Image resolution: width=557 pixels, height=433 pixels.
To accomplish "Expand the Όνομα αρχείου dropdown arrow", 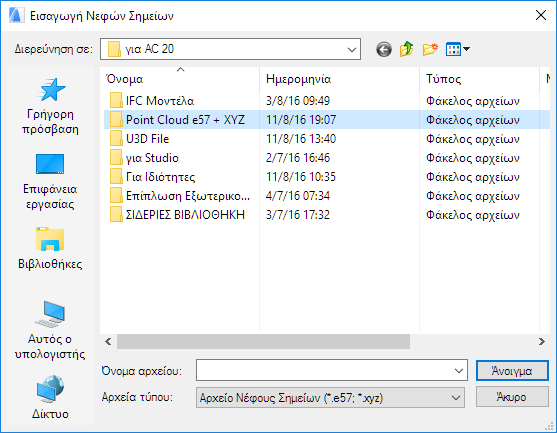I will pyautogui.click(x=459, y=371).
